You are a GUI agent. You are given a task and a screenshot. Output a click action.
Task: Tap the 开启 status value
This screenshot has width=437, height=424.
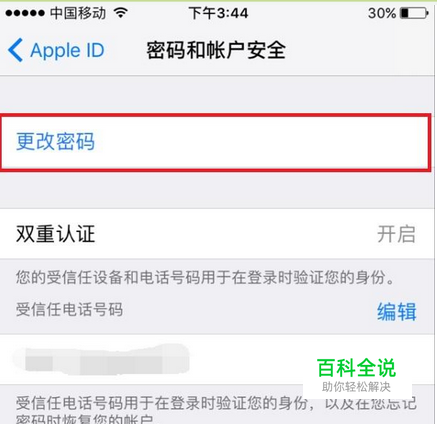[x=396, y=234]
